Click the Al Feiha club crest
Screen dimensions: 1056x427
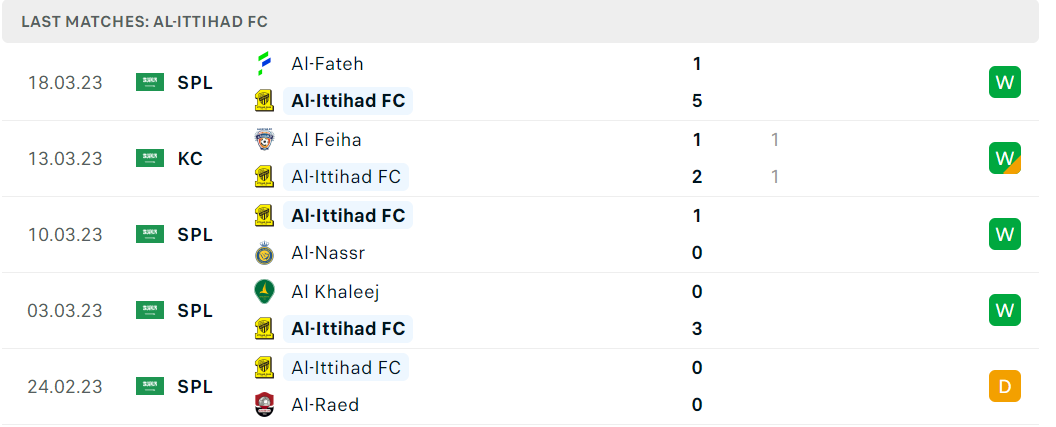pos(264,139)
